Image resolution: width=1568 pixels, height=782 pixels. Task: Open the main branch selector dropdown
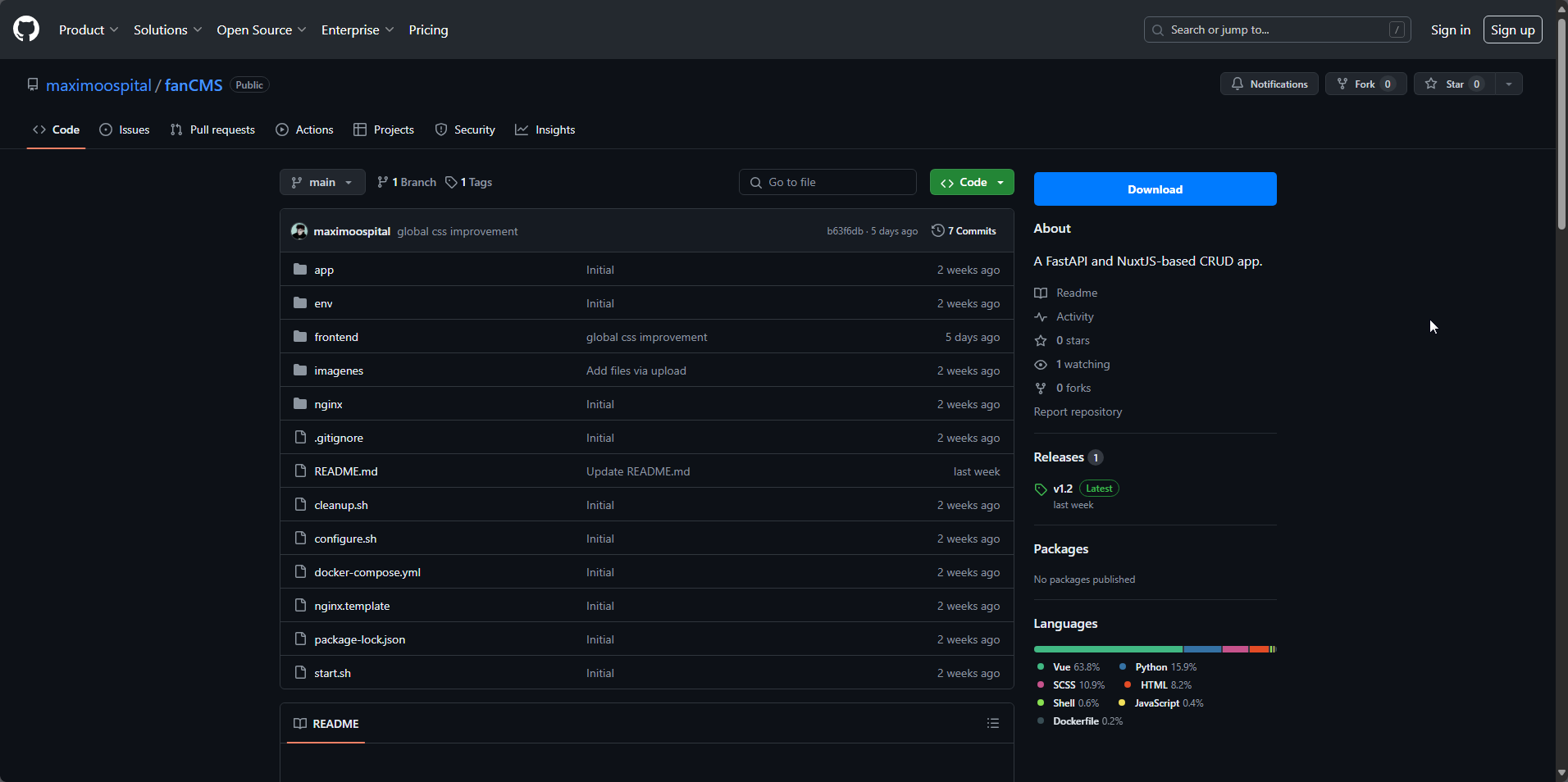tap(322, 182)
